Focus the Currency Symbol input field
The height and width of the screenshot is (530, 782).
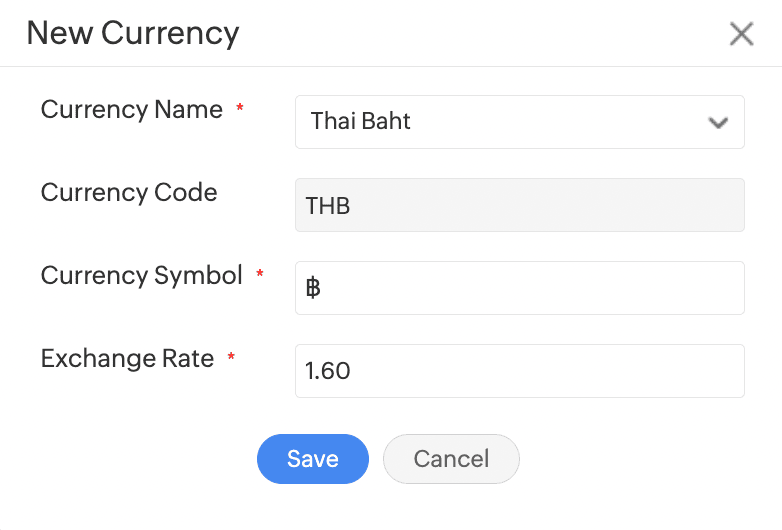click(x=519, y=288)
